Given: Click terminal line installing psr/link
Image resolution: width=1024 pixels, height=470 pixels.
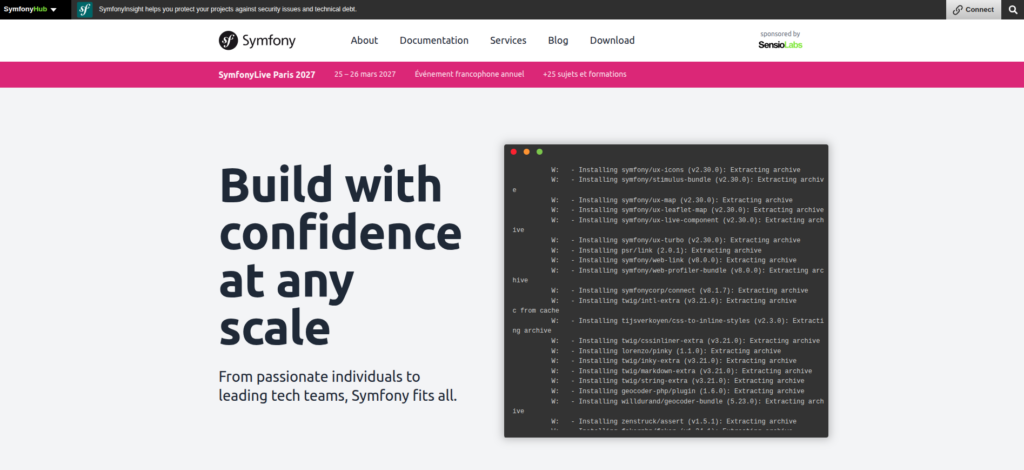Looking at the screenshot, I should tap(656, 250).
